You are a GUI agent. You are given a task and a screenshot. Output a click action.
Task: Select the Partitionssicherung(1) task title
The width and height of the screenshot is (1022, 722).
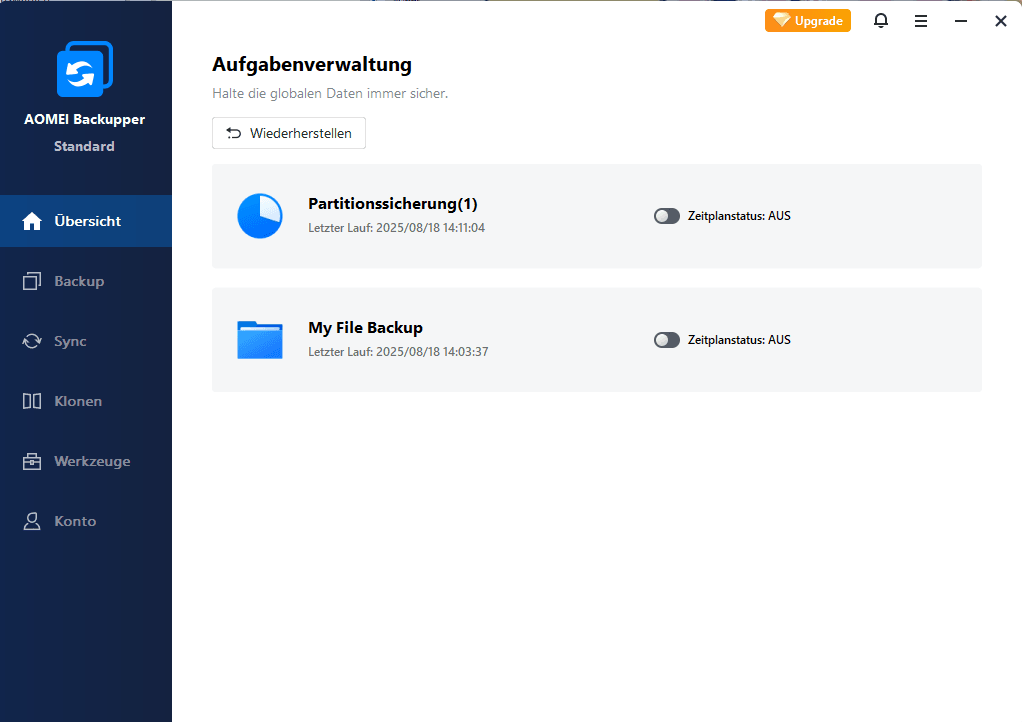[x=393, y=203]
